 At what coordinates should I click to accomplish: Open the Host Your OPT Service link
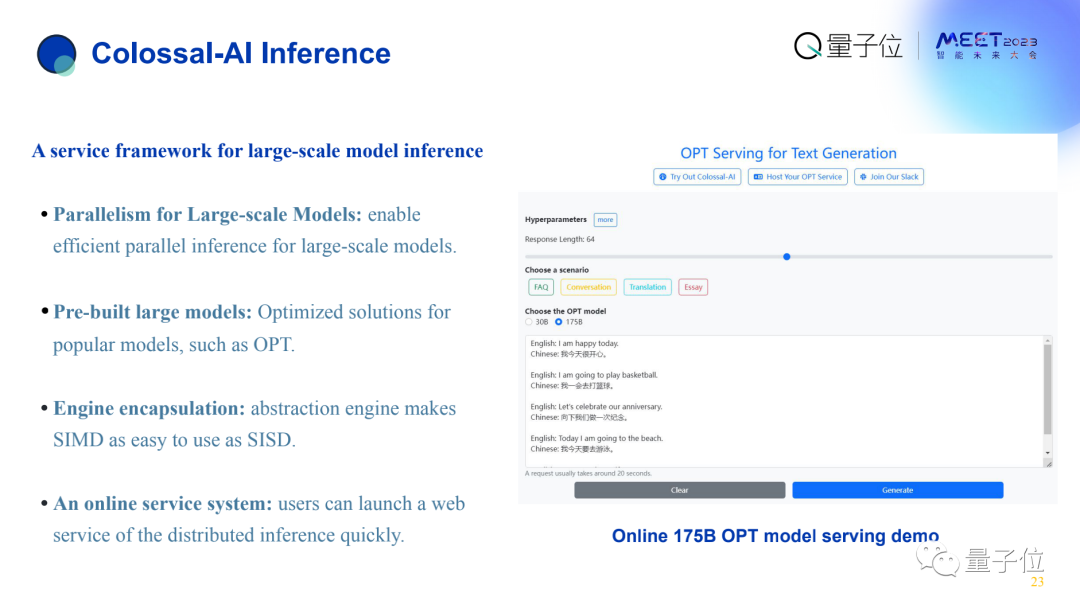[798, 177]
